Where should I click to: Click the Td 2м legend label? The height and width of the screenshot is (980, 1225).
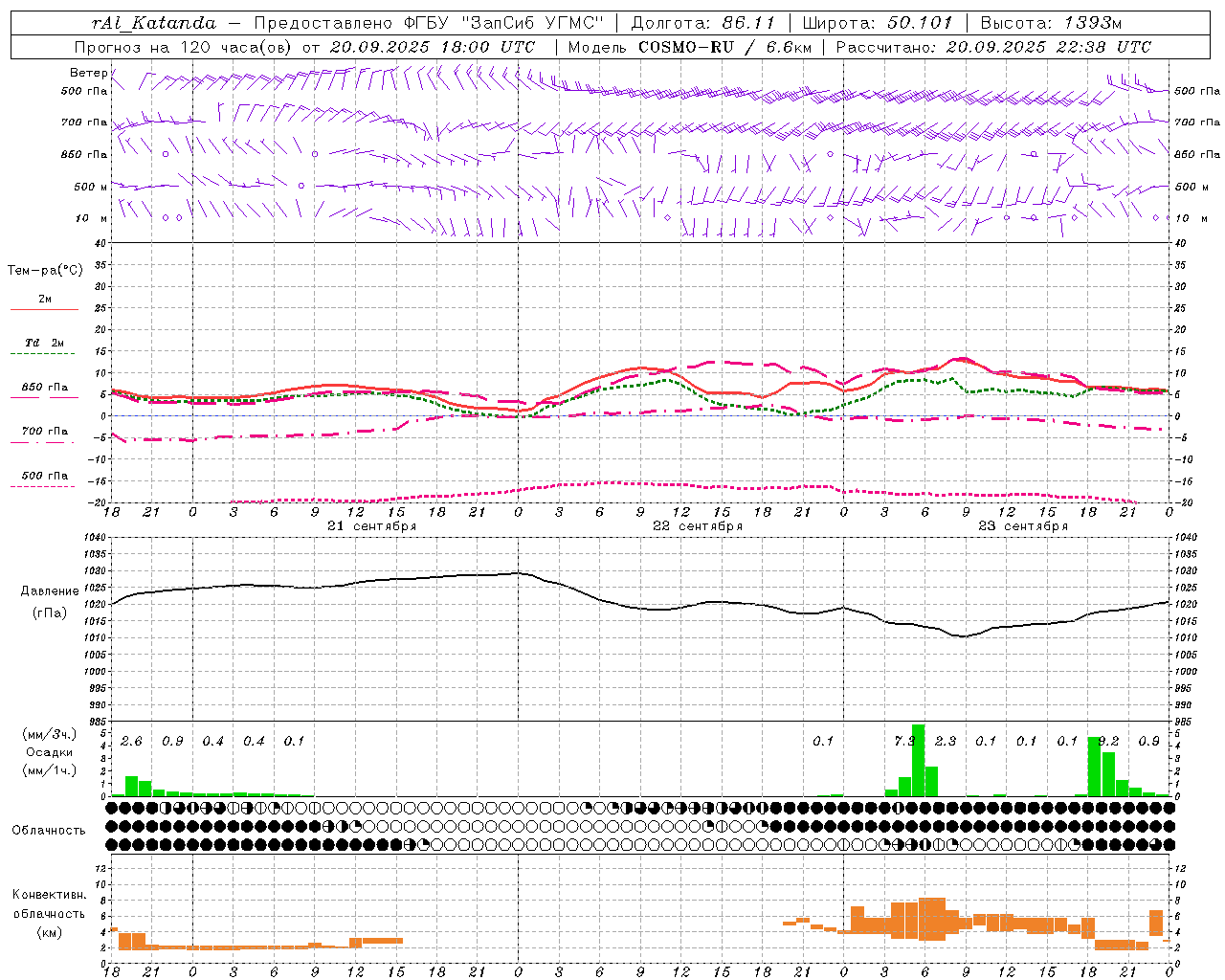pyautogui.click(x=45, y=343)
